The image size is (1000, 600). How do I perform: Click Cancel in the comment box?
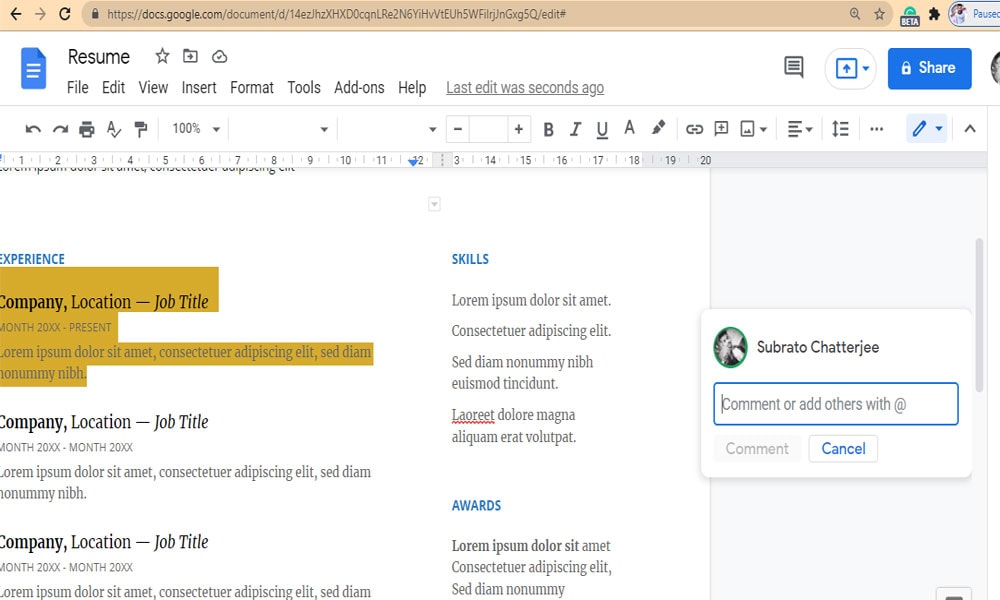(x=843, y=448)
